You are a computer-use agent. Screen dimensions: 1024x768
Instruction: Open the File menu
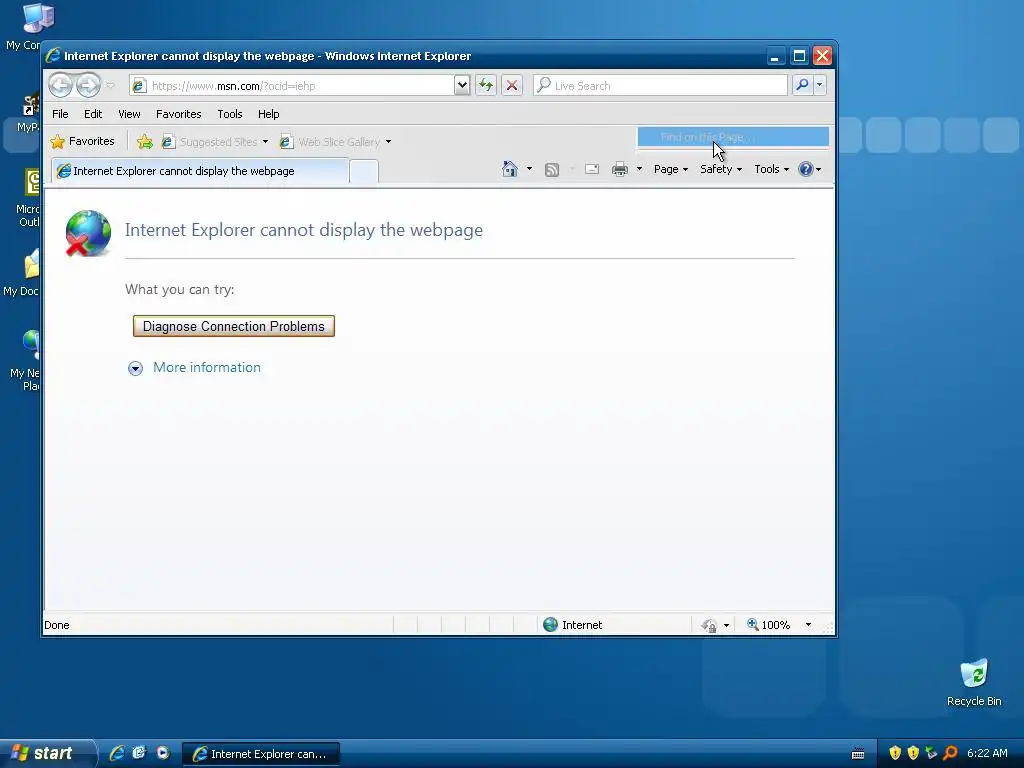tap(60, 114)
